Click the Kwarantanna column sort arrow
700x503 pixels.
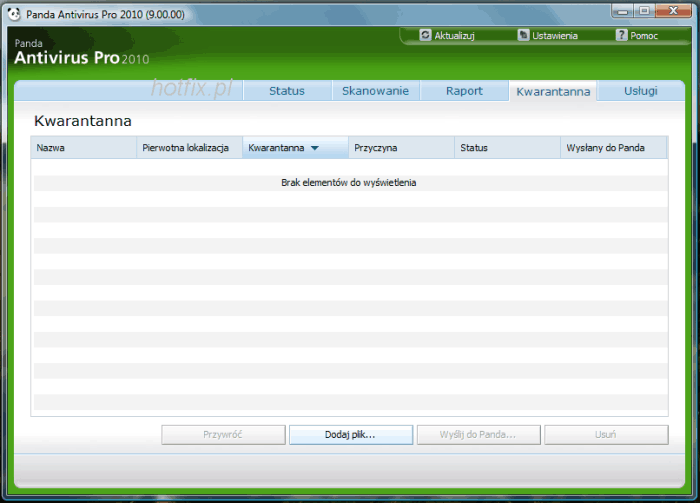314,148
